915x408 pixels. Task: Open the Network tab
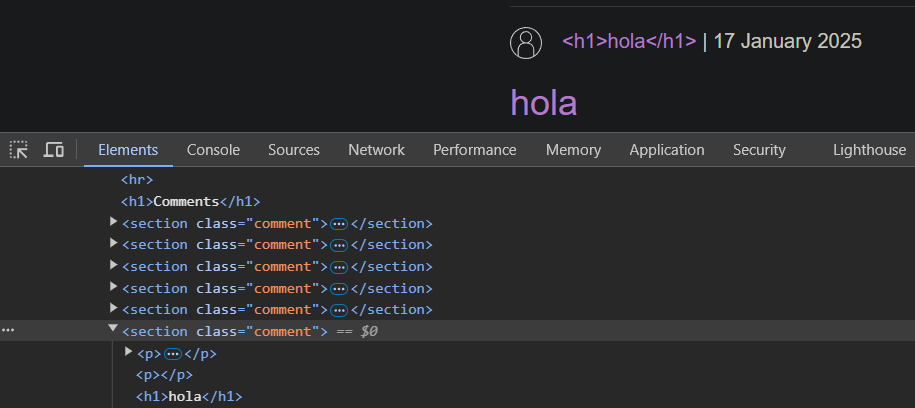pyautogui.click(x=376, y=150)
